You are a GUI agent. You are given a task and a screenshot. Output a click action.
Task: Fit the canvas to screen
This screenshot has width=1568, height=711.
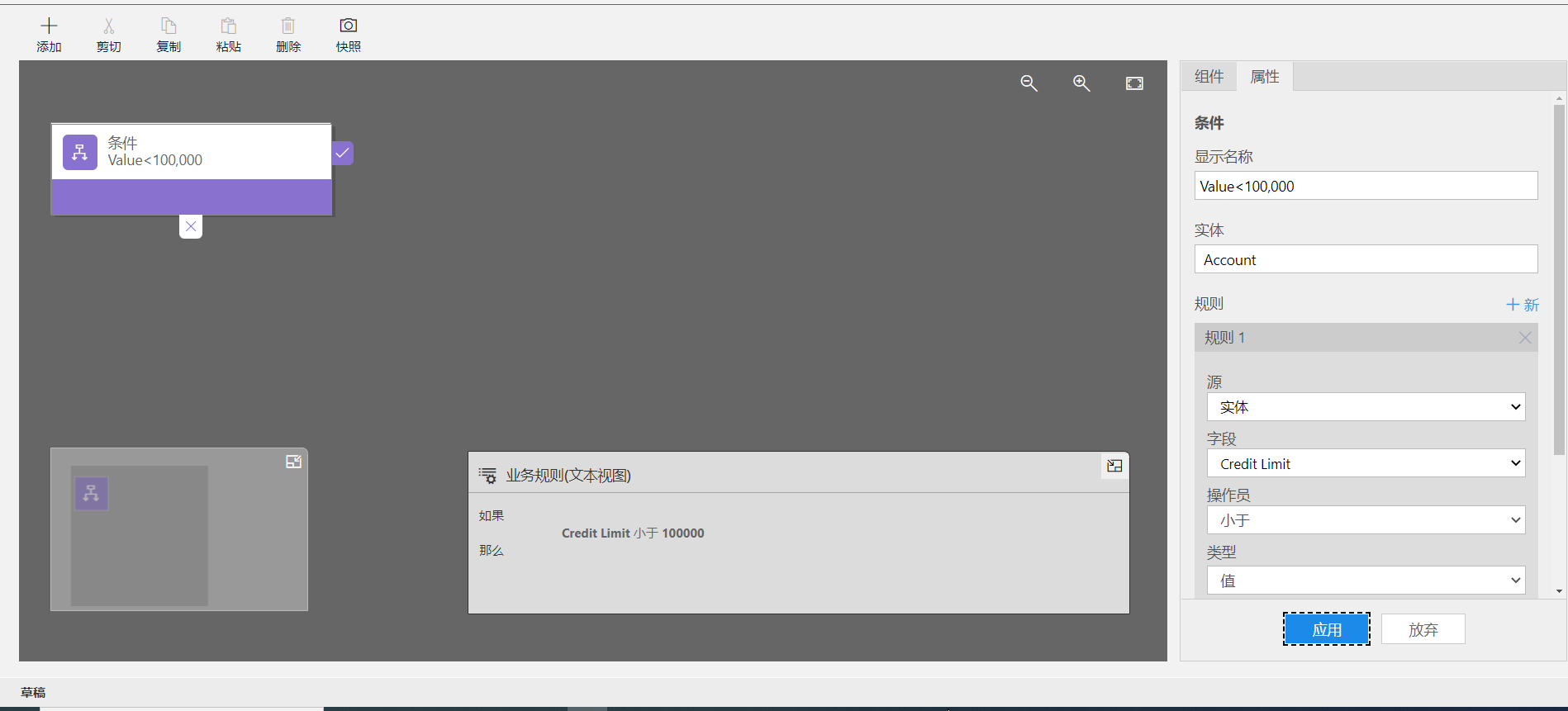click(1134, 83)
